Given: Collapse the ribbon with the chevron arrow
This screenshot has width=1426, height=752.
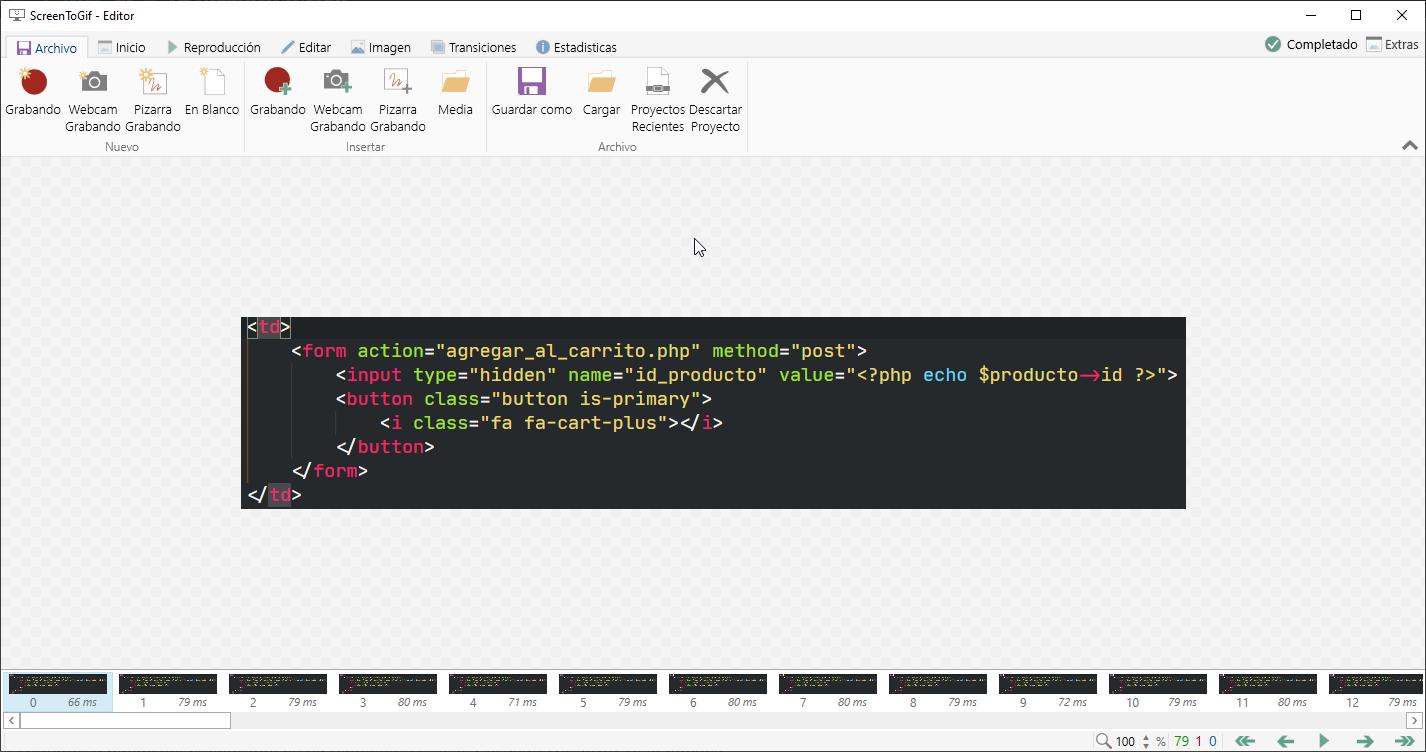Looking at the screenshot, I should [x=1410, y=146].
